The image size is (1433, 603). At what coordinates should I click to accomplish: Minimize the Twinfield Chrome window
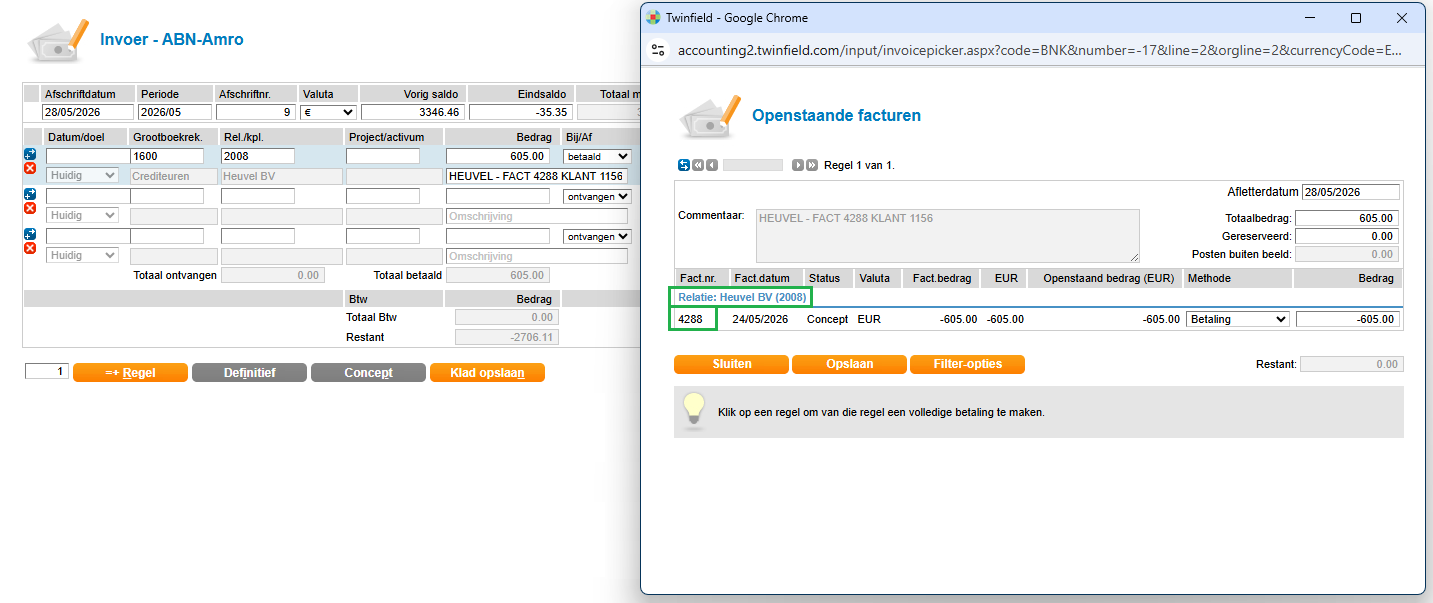pos(1310,18)
